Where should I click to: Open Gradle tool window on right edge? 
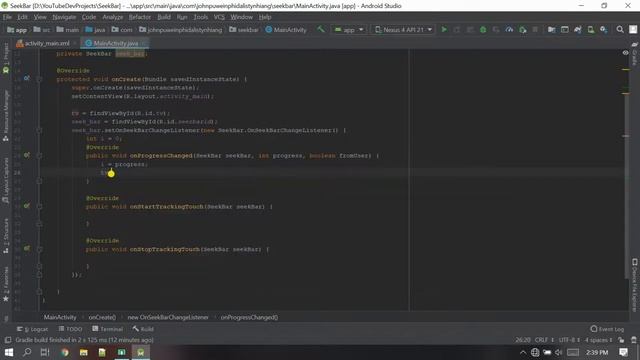pyautogui.click(x=634, y=54)
